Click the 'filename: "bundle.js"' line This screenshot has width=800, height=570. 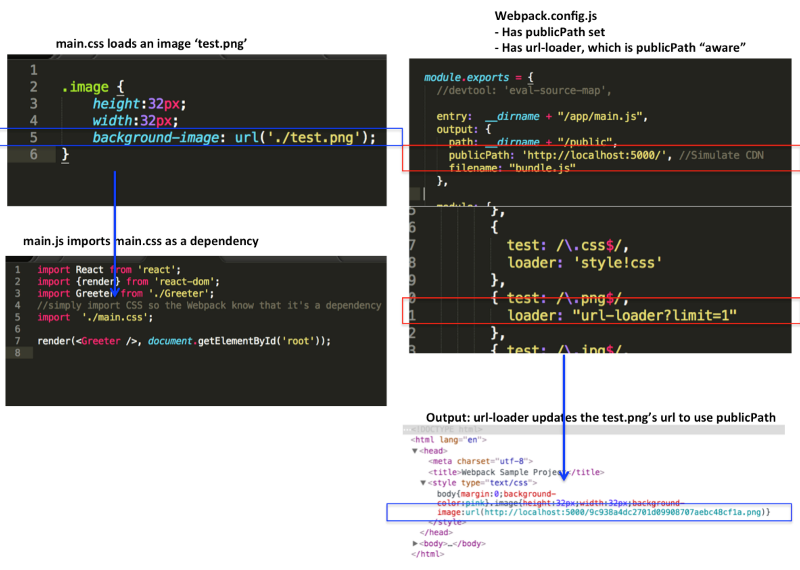(512, 168)
